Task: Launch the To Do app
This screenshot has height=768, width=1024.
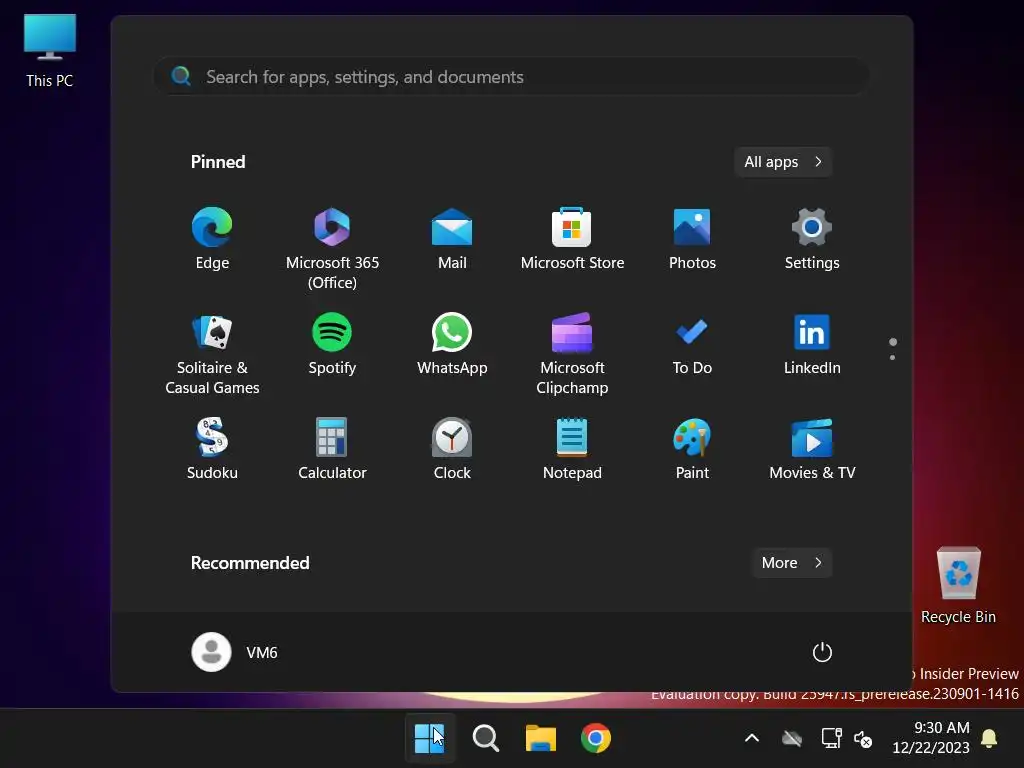Action: tap(692, 344)
